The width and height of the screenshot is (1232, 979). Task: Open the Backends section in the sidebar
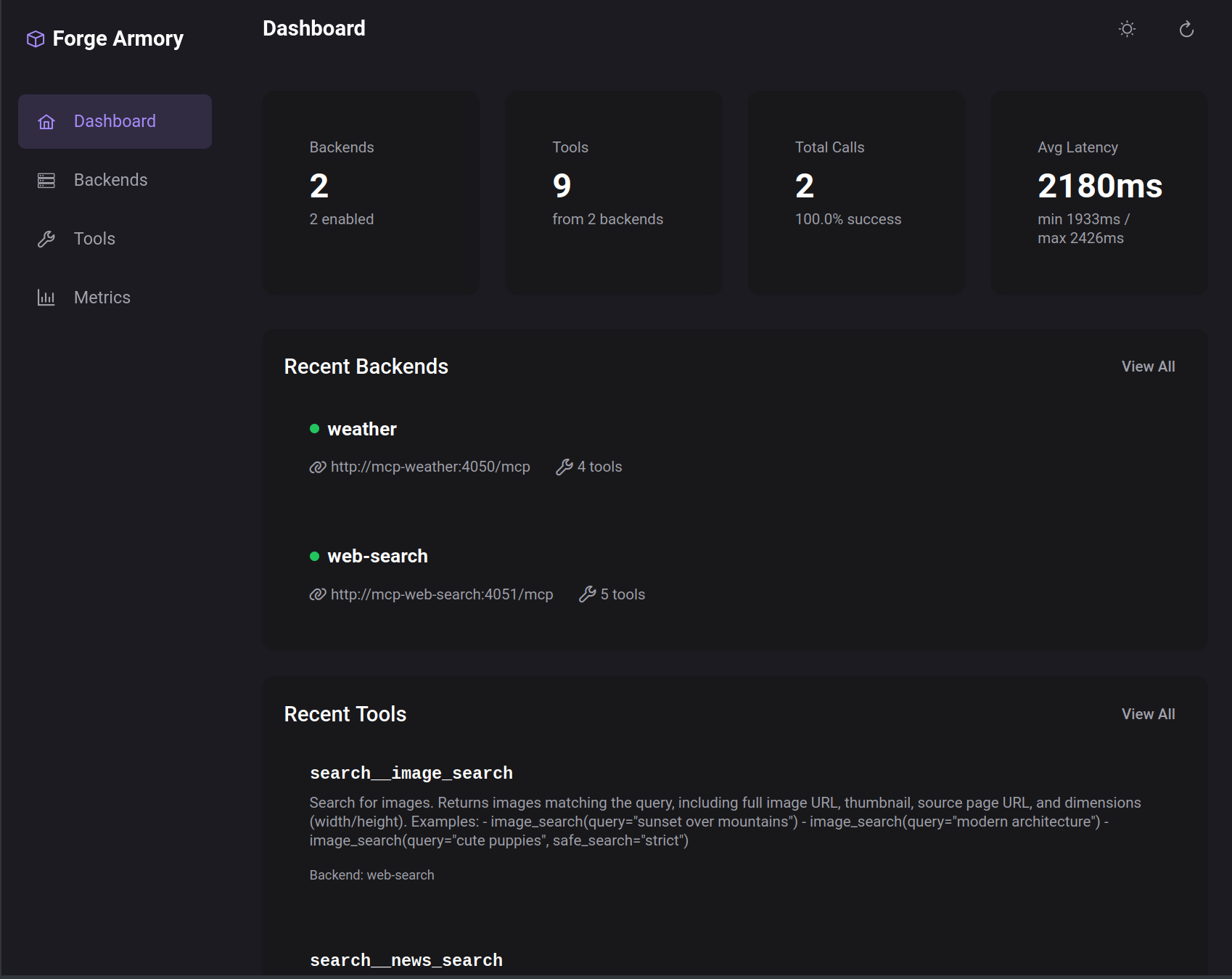110,180
